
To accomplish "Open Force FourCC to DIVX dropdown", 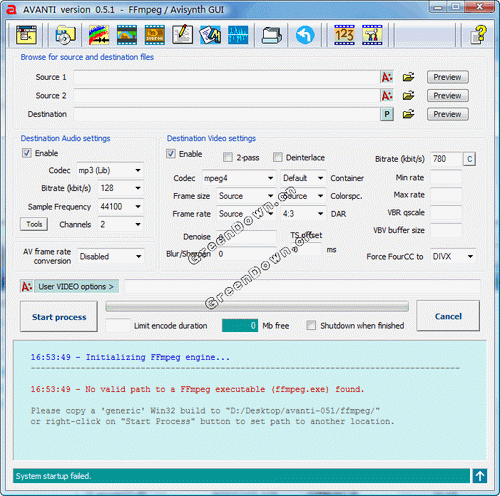I will 453,256.
